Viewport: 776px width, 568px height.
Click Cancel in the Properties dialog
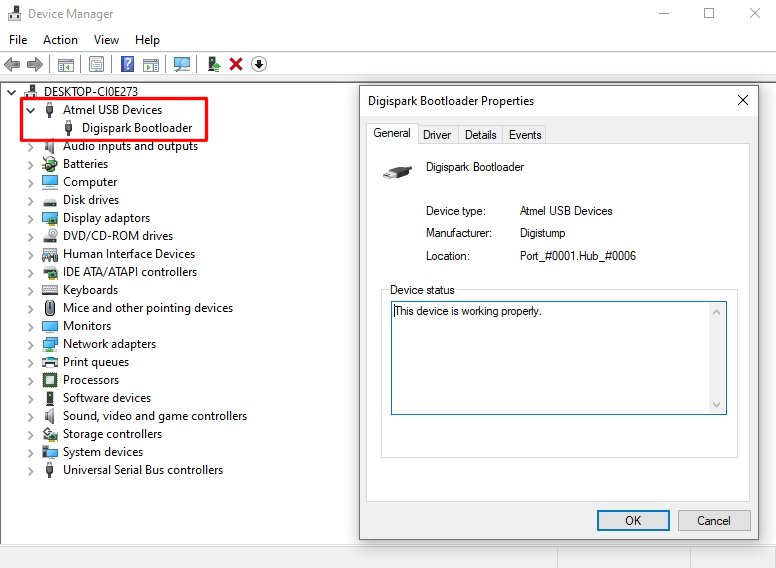tap(714, 521)
